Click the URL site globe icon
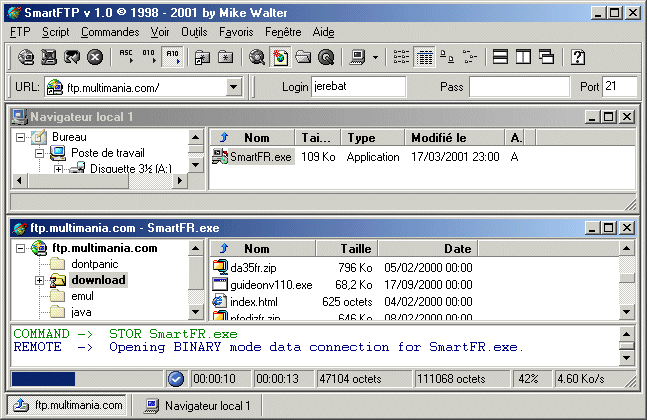647x420 pixels. (x=55, y=87)
